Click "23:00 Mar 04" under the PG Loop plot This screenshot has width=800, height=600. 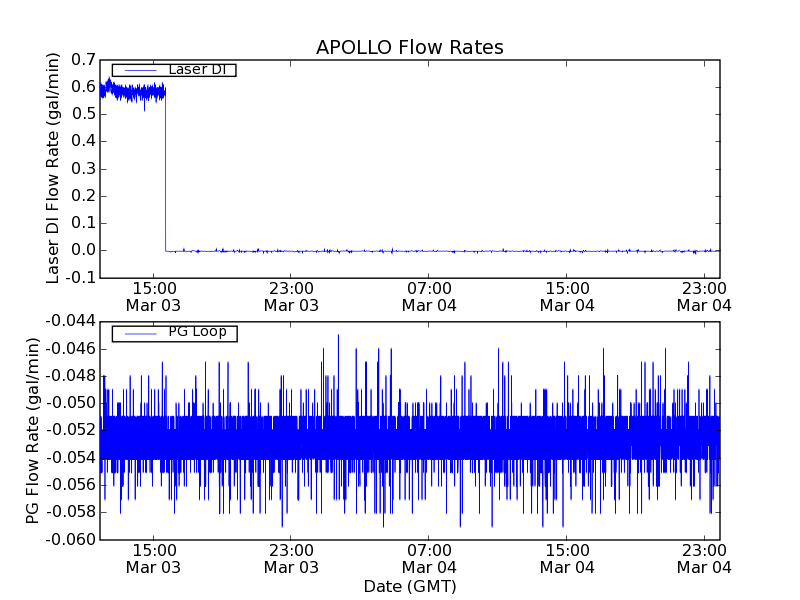[704, 559]
